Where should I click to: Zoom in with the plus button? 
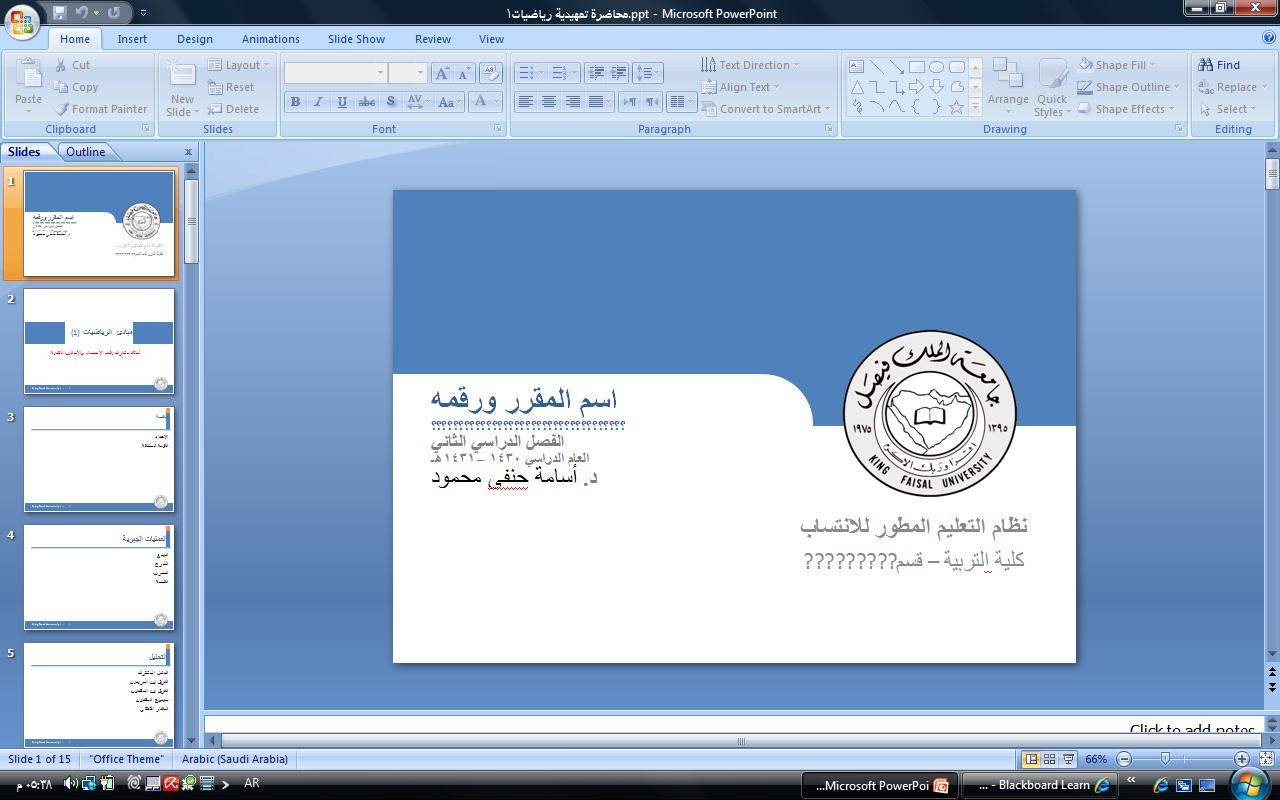[1241, 759]
